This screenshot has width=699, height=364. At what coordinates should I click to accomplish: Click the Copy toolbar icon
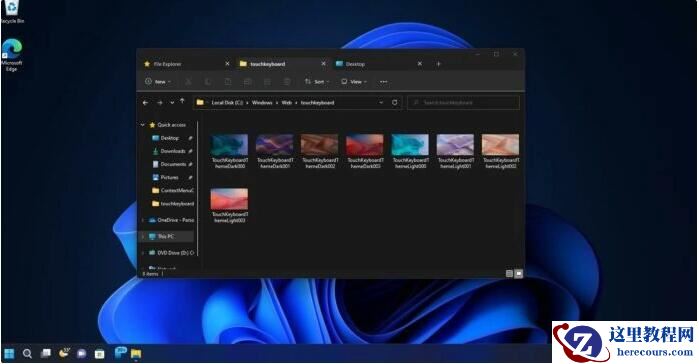[208, 82]
